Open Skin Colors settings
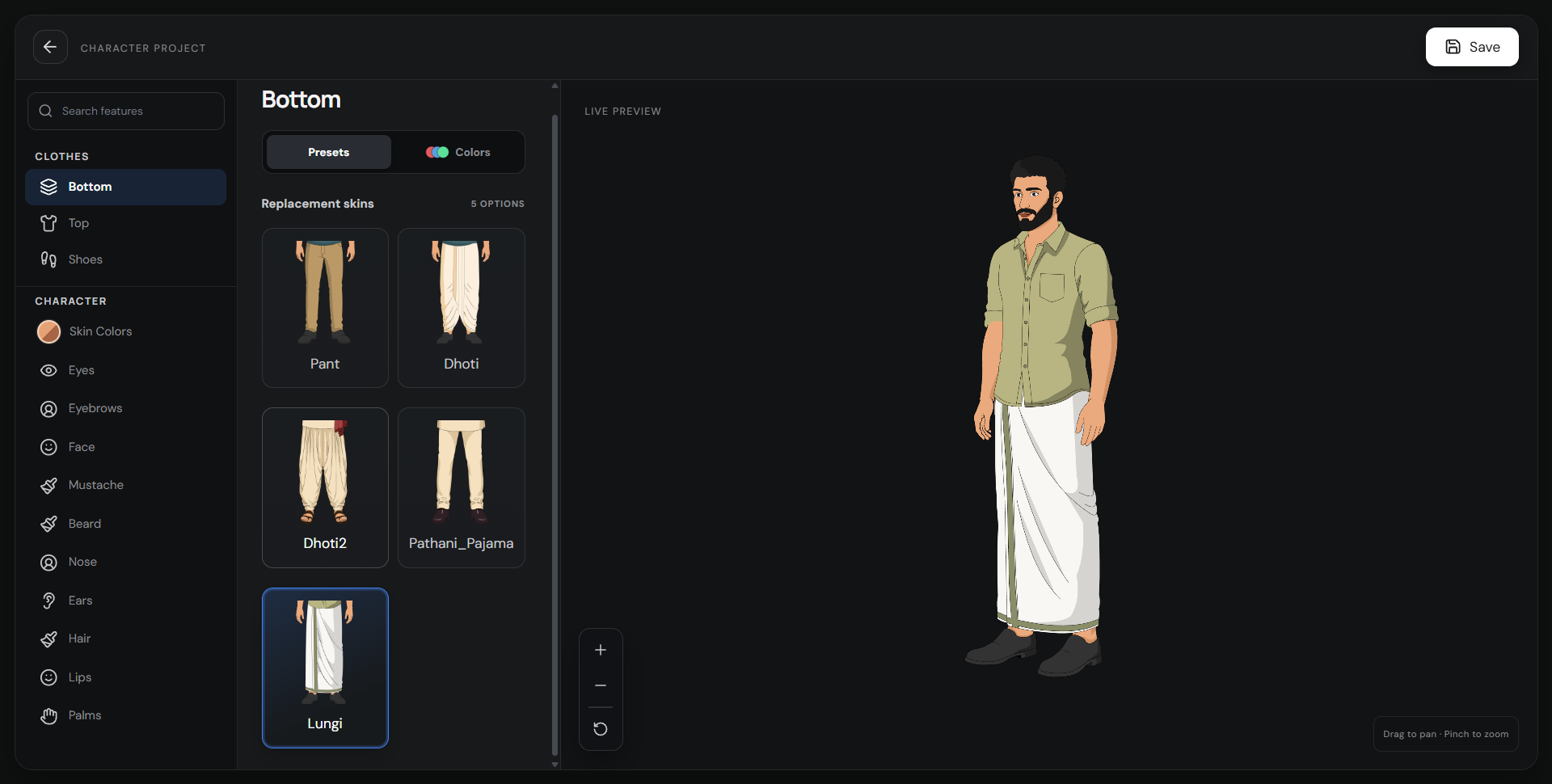 [x=126, y=331]
